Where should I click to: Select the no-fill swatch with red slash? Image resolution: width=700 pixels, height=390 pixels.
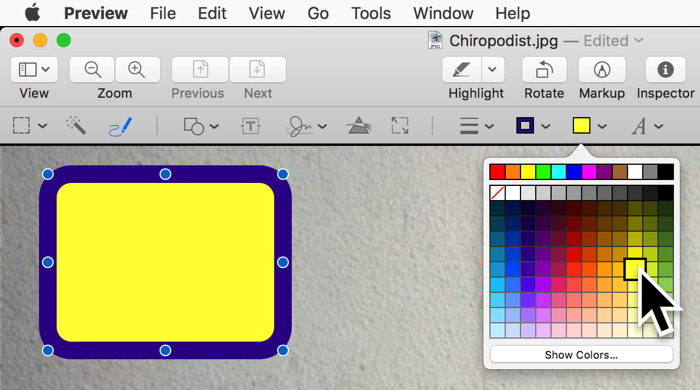click(497, 193)
